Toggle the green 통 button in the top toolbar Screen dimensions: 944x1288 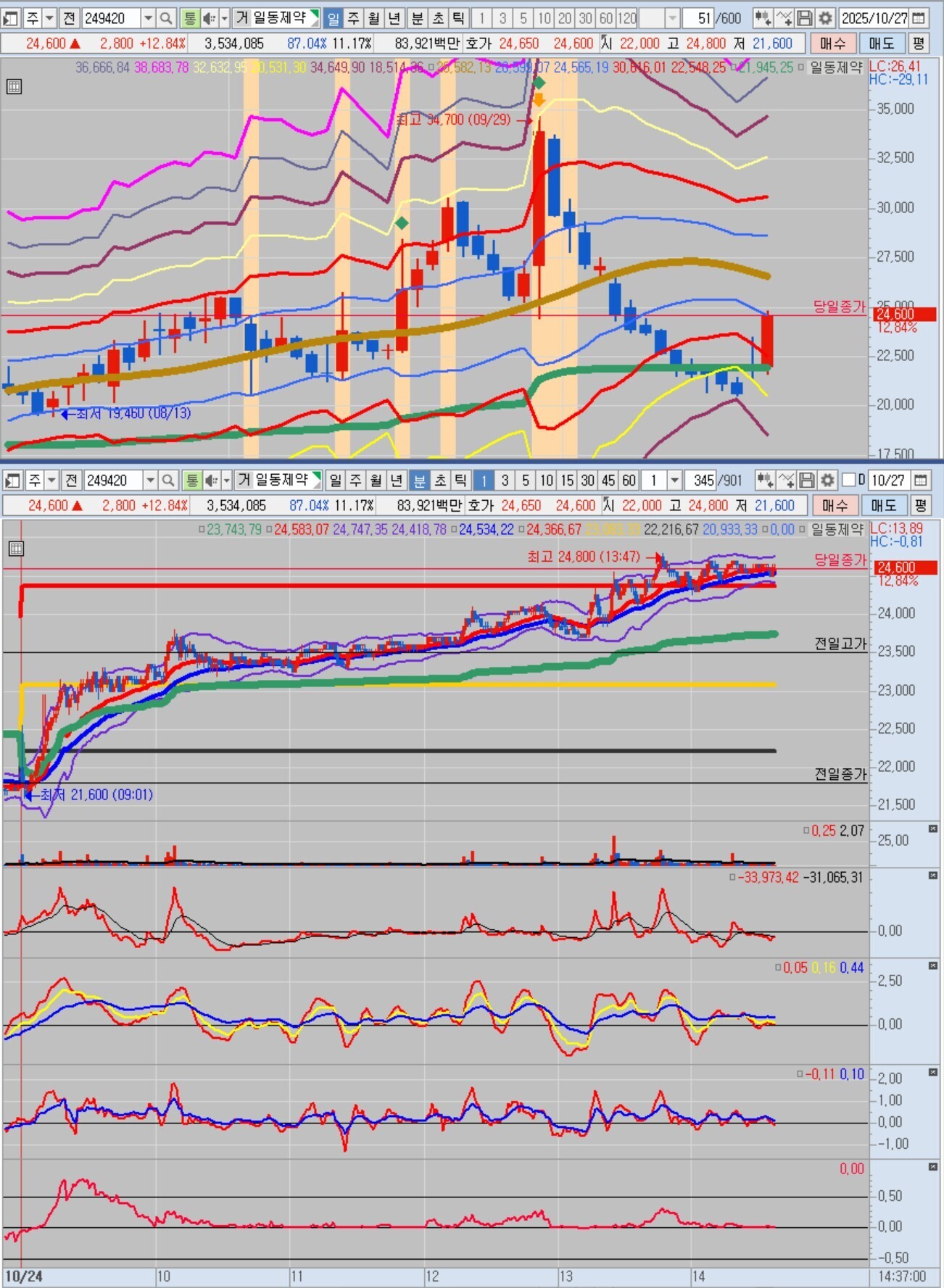[x=189, y=18]
